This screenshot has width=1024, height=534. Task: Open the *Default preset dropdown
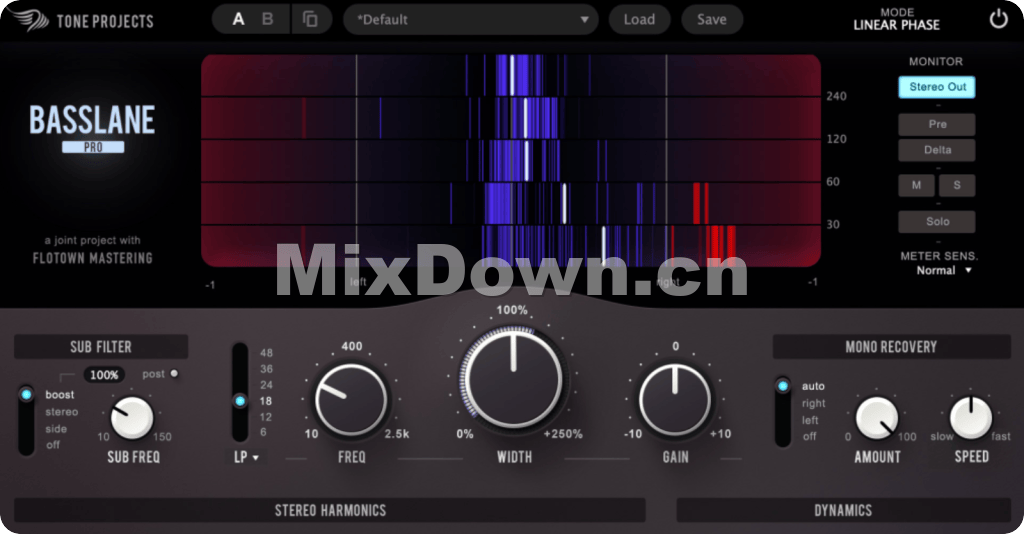471,20
